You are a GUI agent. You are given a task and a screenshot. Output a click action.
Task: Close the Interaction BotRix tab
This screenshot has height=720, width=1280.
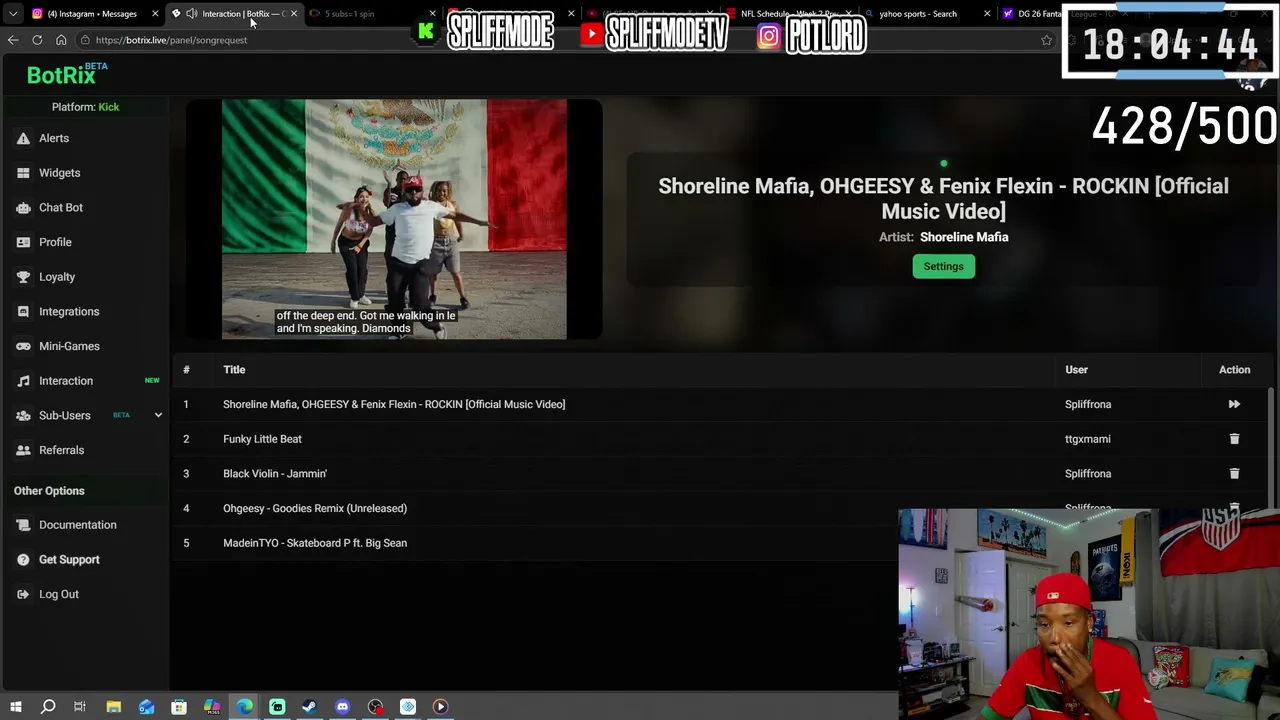tap(294, 14)
